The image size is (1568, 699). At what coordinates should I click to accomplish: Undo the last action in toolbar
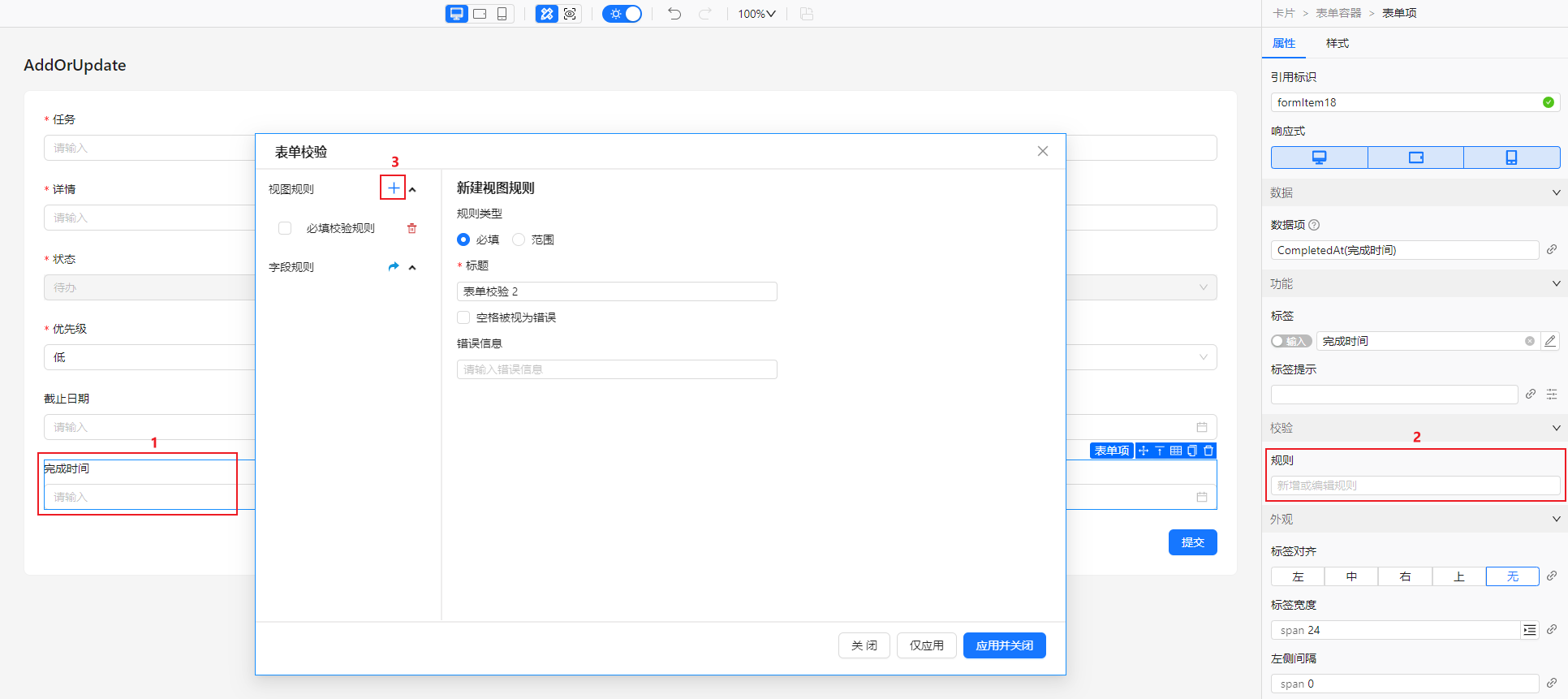674,14
